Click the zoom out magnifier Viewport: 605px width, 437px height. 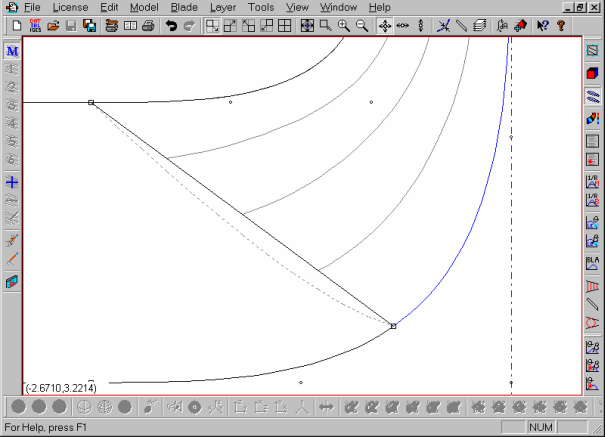(x=362, y=26)
